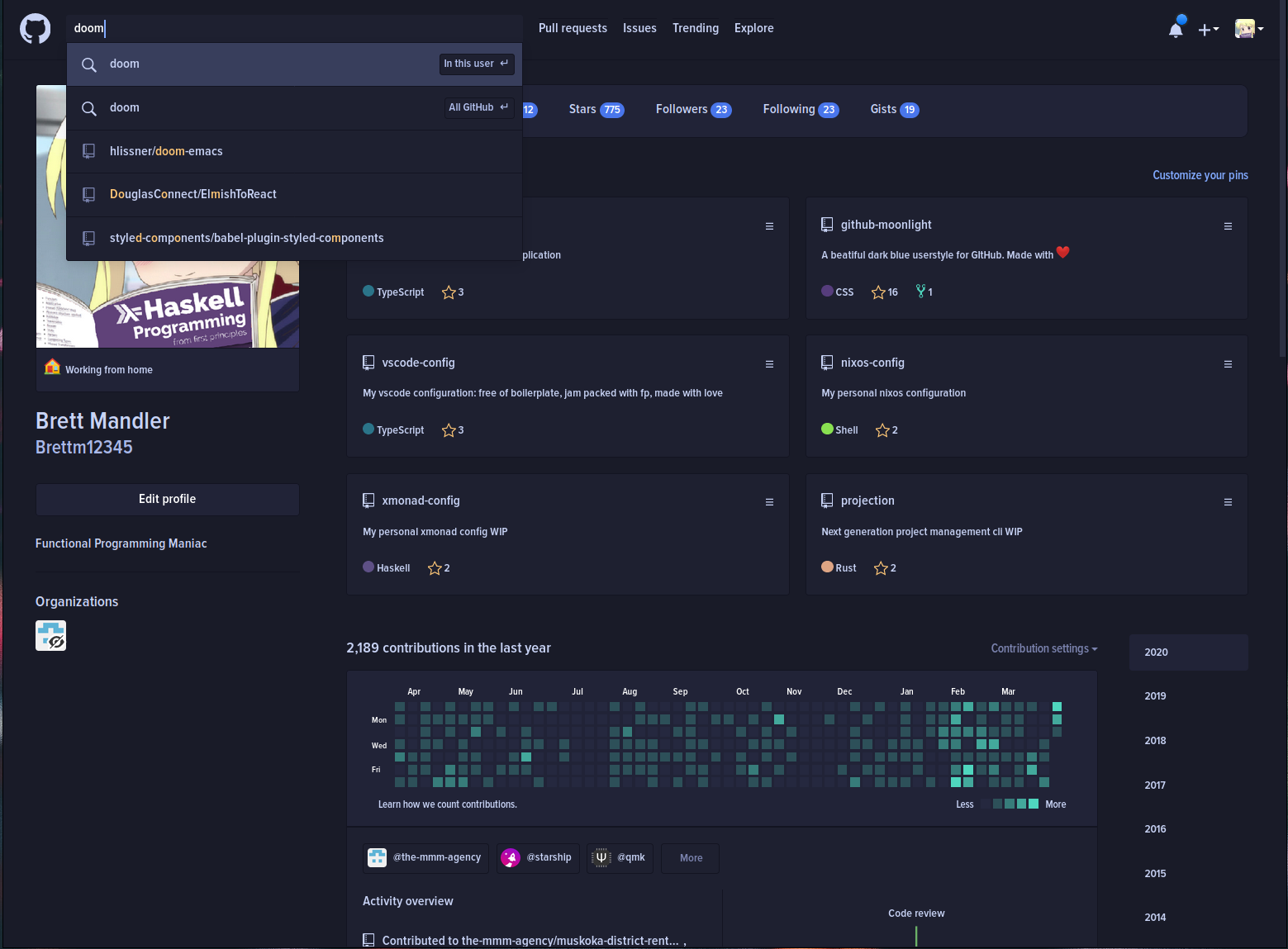Click Customize your pins link
Image resolution: width=1288 pixels, height=949 pixels.
coord(1200,175)
